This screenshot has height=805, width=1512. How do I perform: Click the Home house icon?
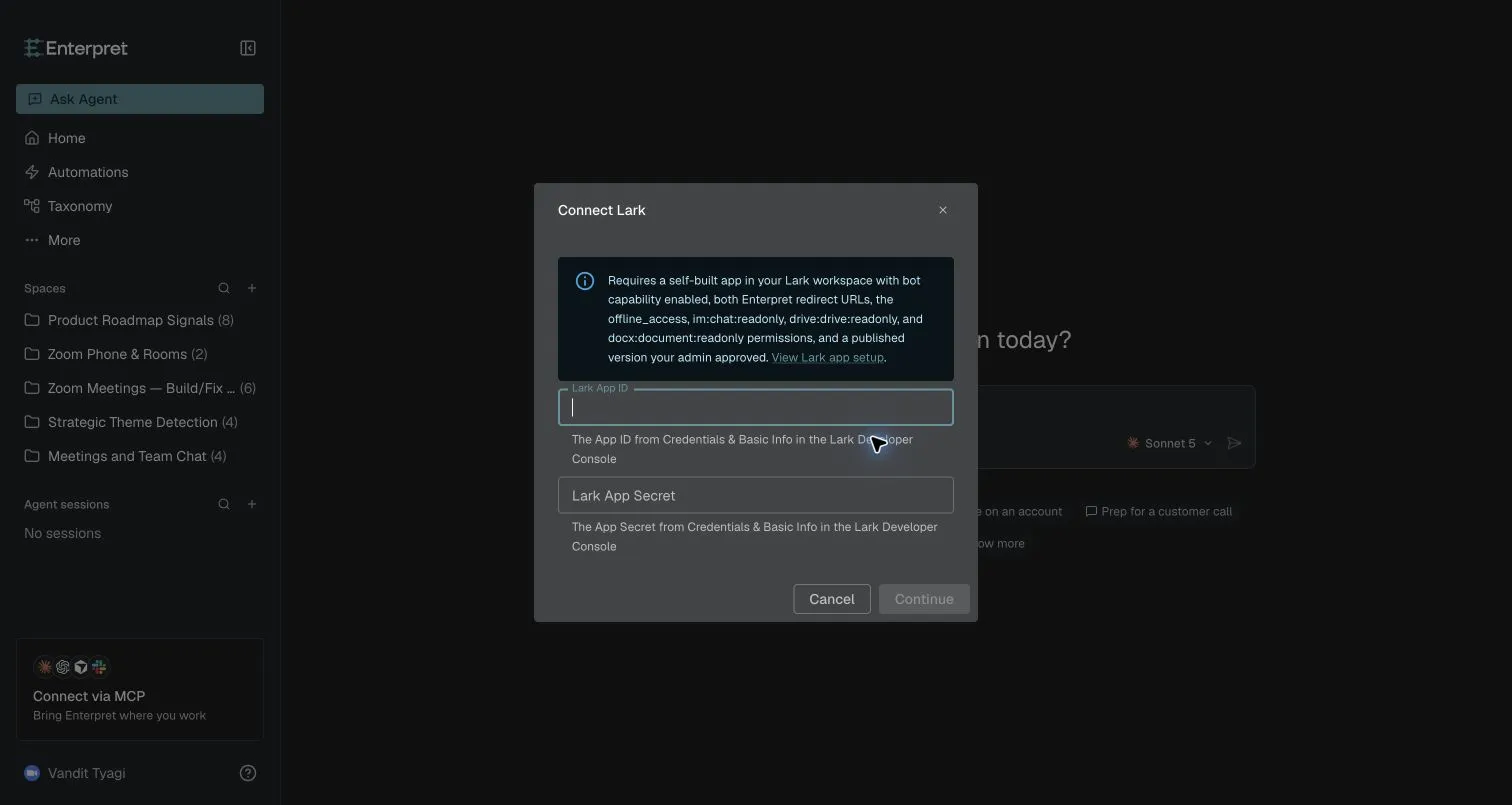pyautogui.click(x=32, y=138)
